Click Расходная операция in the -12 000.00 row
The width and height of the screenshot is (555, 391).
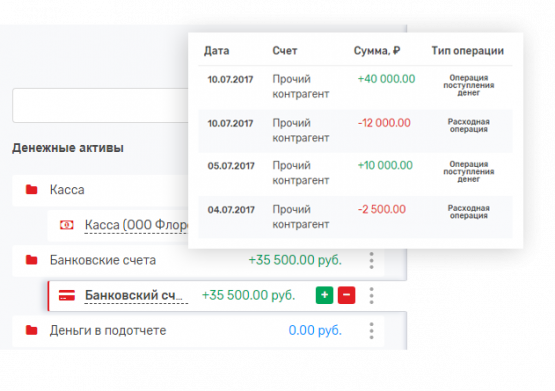tap(469, 126)
